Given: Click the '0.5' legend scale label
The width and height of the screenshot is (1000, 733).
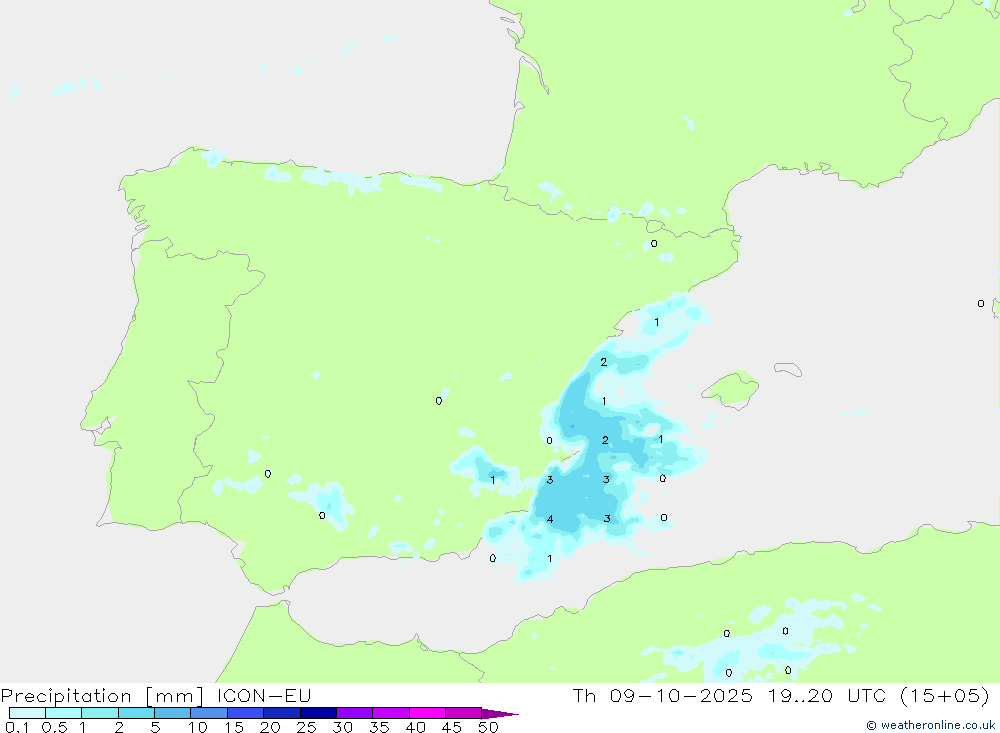Looking at the screenshot, I should [54, 727].
